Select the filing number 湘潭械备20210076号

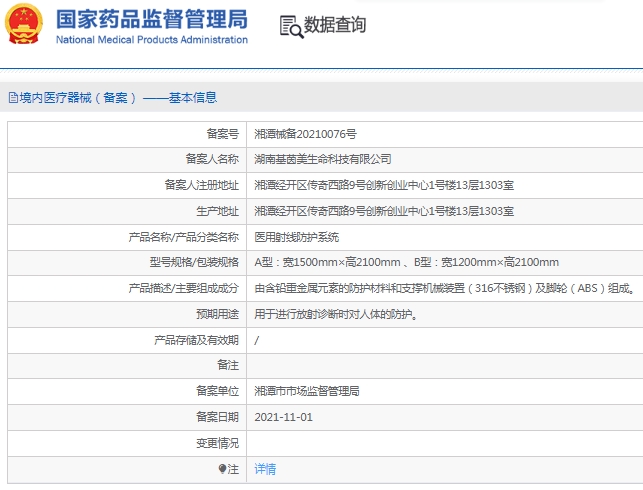click(x=305, y=134)
